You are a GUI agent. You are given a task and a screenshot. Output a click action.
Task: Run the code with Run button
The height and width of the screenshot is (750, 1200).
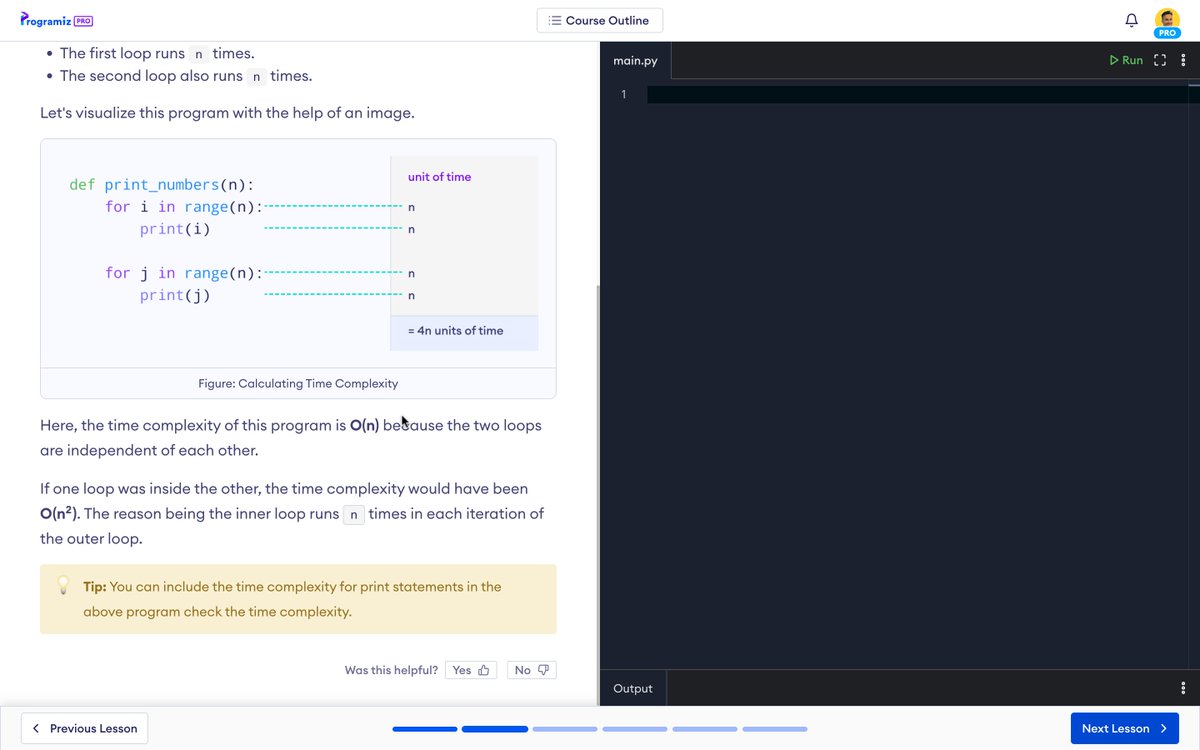pyautogui.click(x=1126, y=60)
